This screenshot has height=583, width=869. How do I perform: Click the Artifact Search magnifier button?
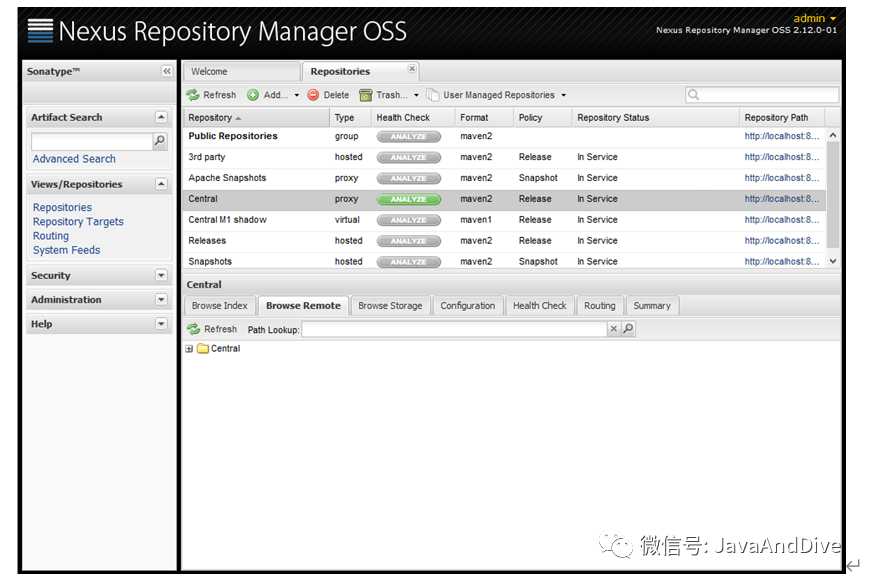click(160, 141)
